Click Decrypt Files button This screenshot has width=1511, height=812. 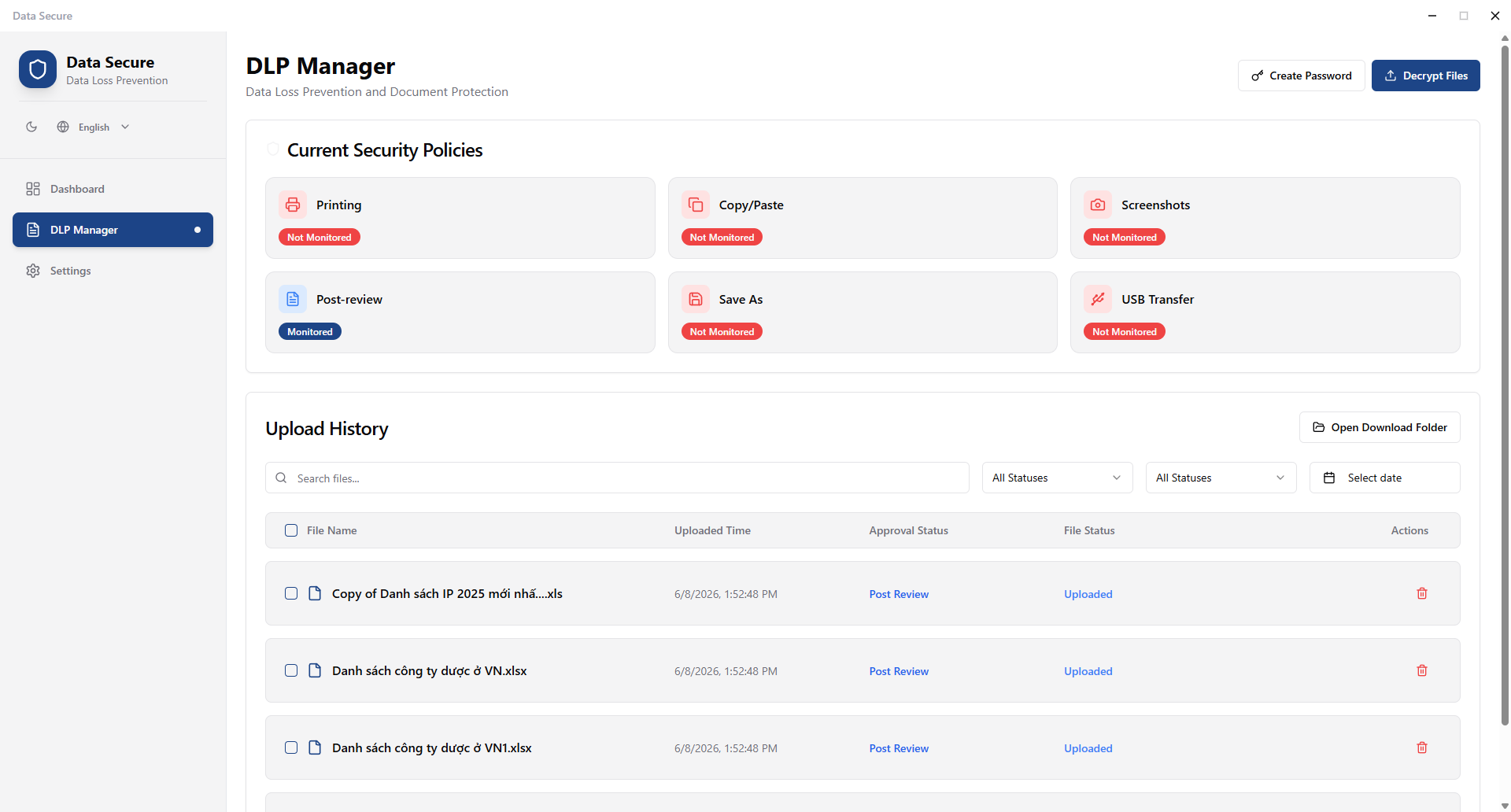(1425, 76)
